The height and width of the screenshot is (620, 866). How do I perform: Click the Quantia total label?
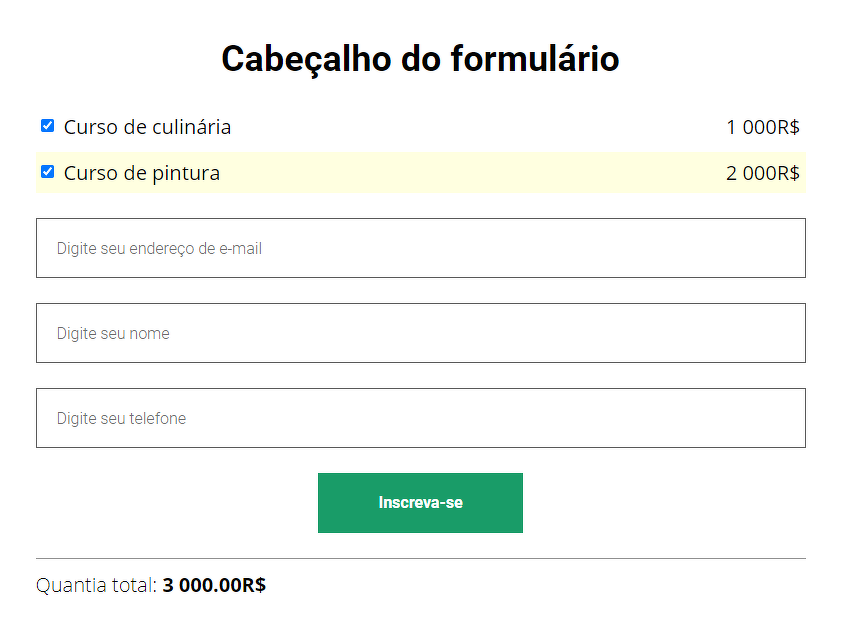(96, 585)
